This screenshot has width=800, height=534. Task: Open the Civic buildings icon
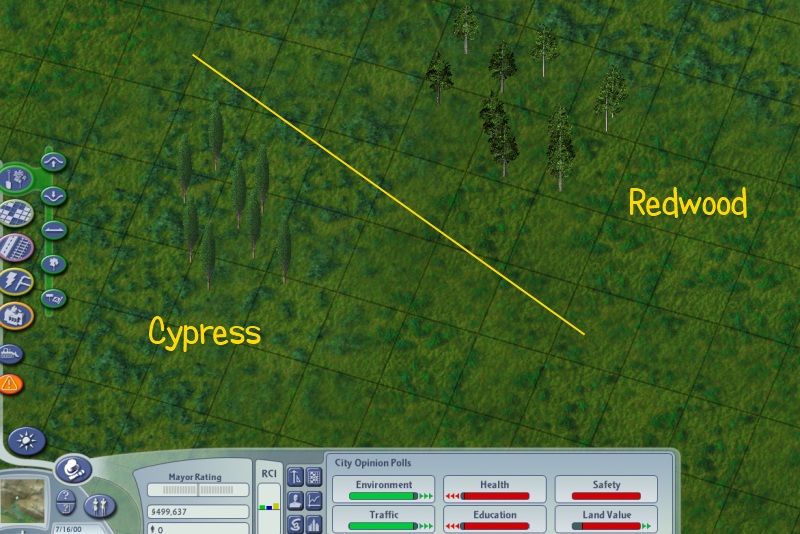click(16, 316)
